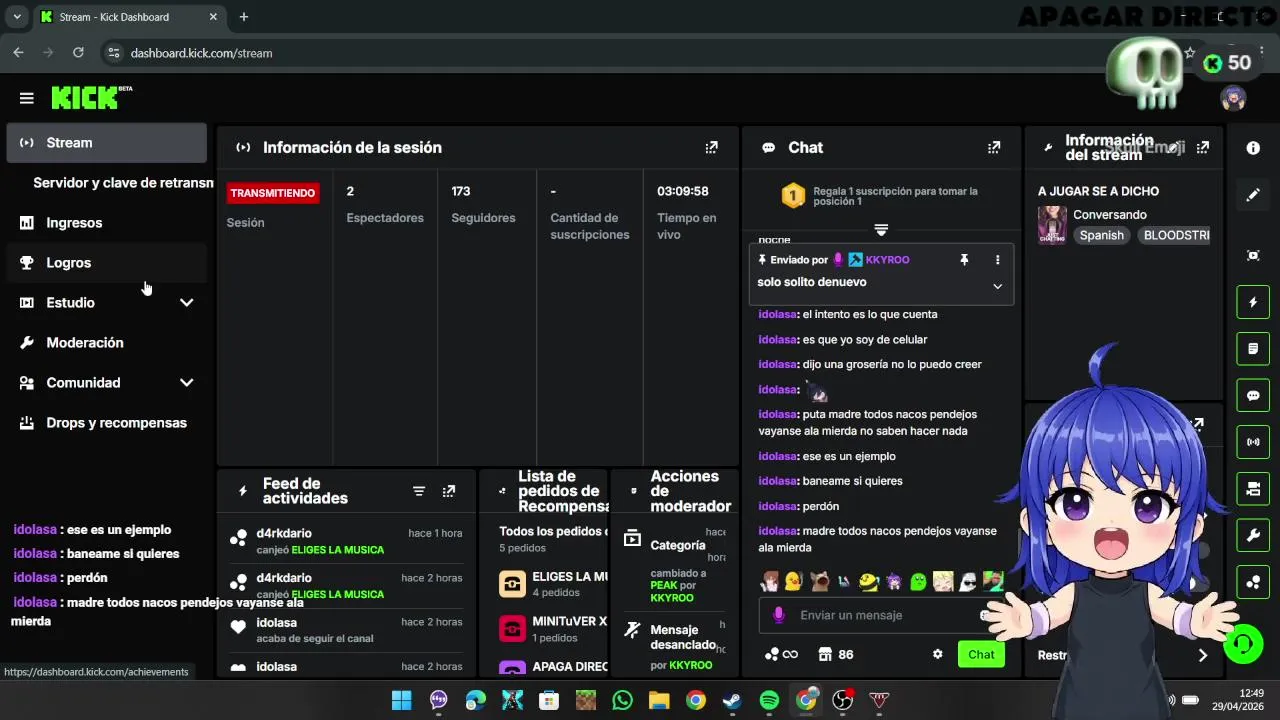The height and width of the screenshot is (720, 1280).
Task: Pop out the Información de la sesión panel
Action: coord(711,147)
